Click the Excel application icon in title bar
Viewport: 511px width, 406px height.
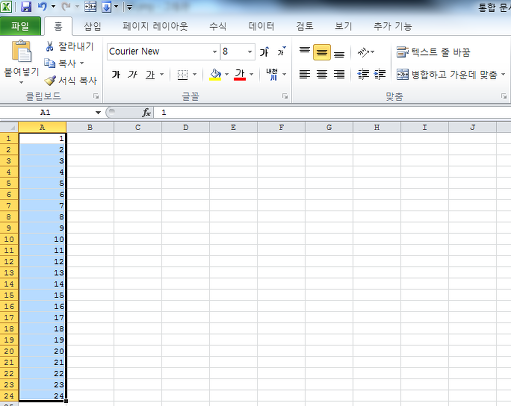(6, 6)
